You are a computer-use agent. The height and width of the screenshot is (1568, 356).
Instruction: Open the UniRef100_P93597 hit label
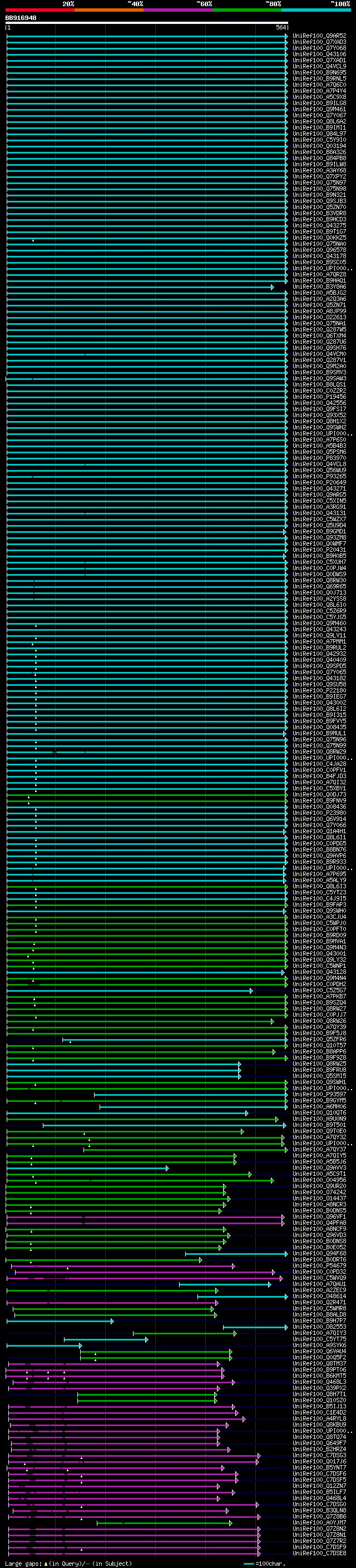319,1095
